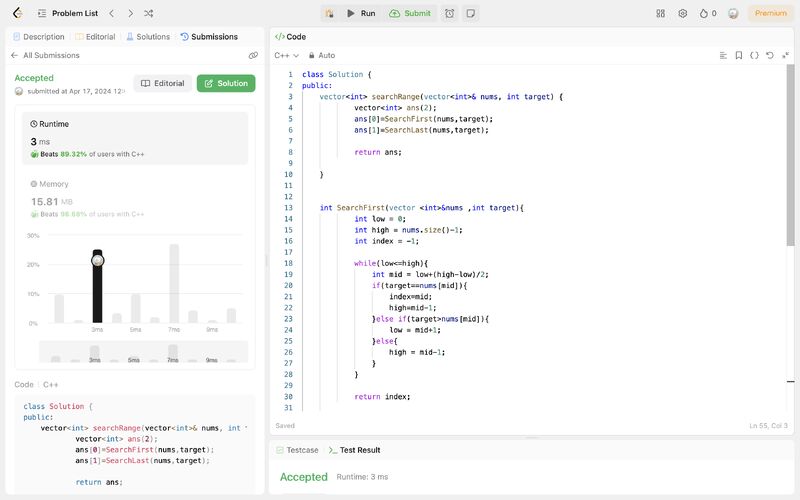Click the Editorial button under Accepted
The image size is (800, 500).
coord(162,83)
